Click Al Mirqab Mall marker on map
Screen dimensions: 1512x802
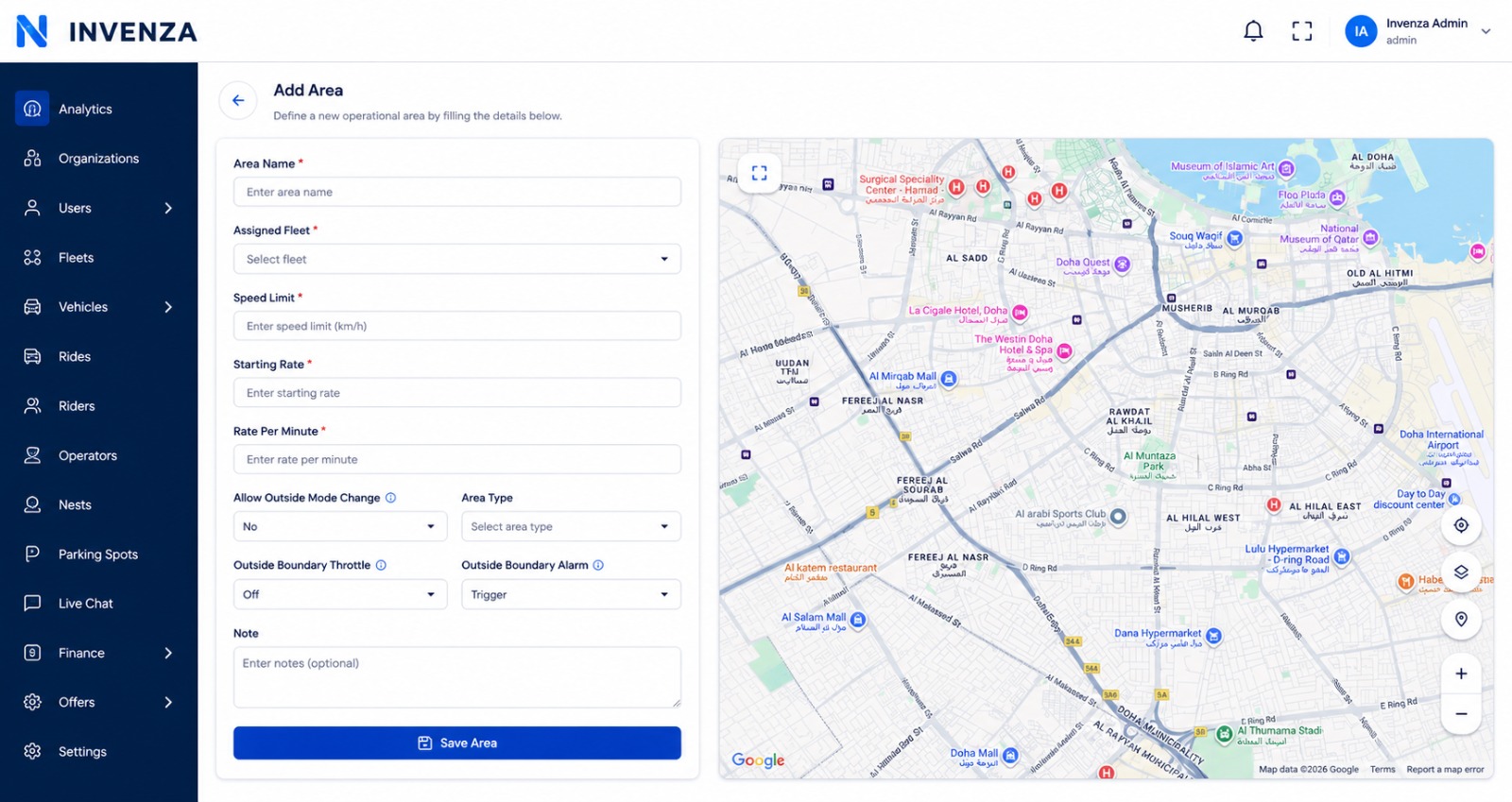tap(949, 379)
